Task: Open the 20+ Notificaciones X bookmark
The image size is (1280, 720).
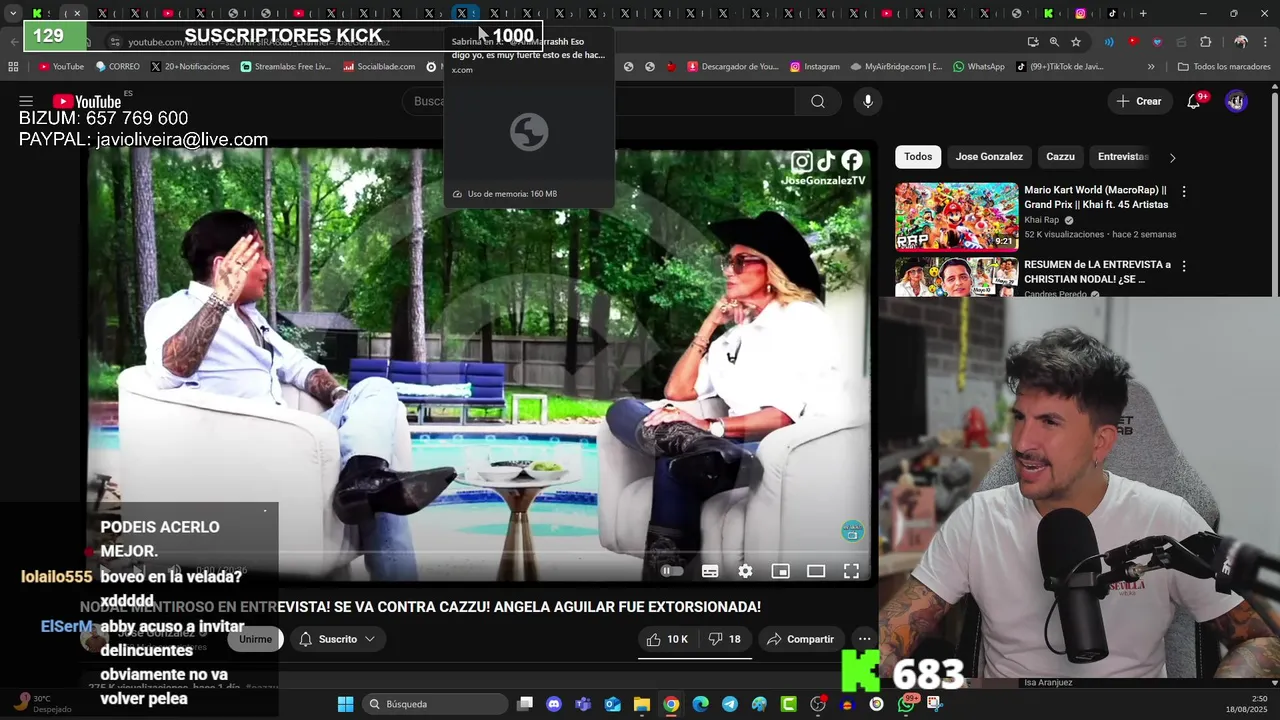Action: coord(190,67)
